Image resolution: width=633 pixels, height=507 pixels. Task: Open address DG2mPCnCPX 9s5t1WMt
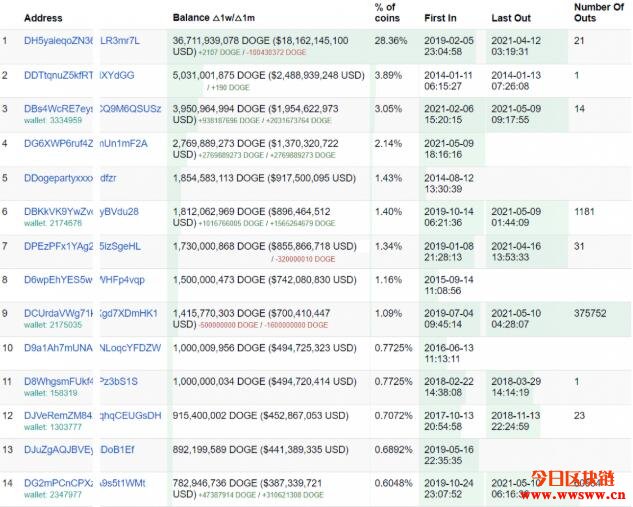84,483
